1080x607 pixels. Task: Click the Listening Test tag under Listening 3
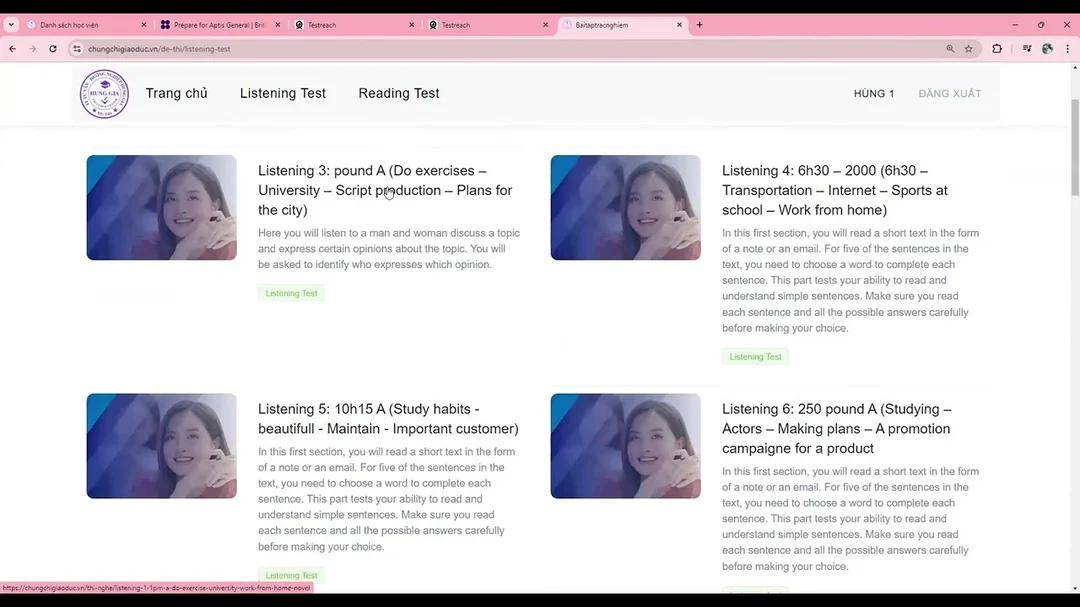tap(291, 294)
